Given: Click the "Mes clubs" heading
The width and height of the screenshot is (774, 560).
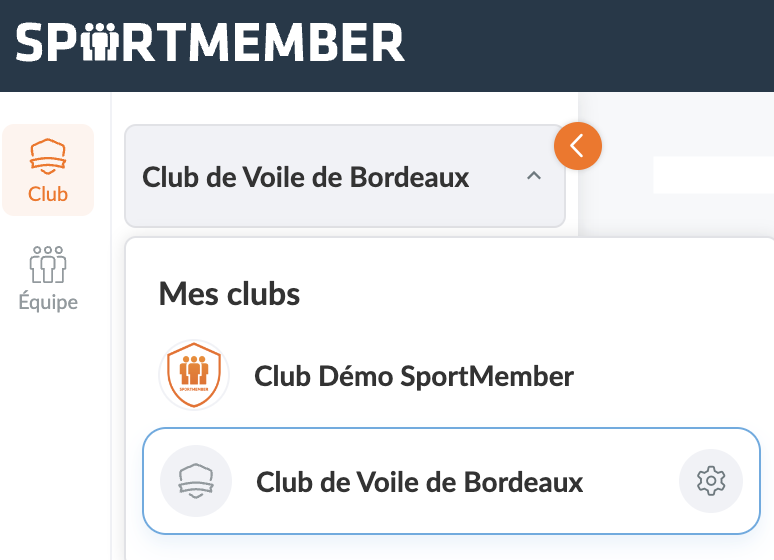Looking at the screenshot, I should (x=229, y=294).
